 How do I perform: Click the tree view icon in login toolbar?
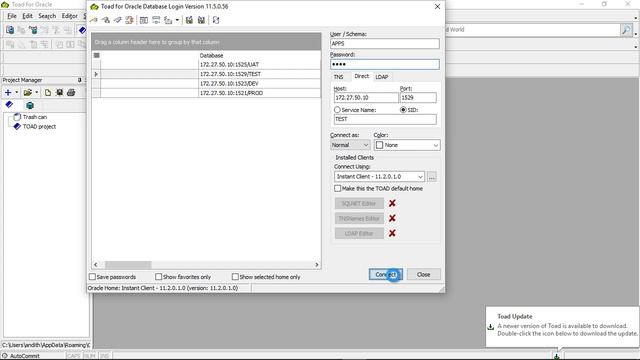168,20
